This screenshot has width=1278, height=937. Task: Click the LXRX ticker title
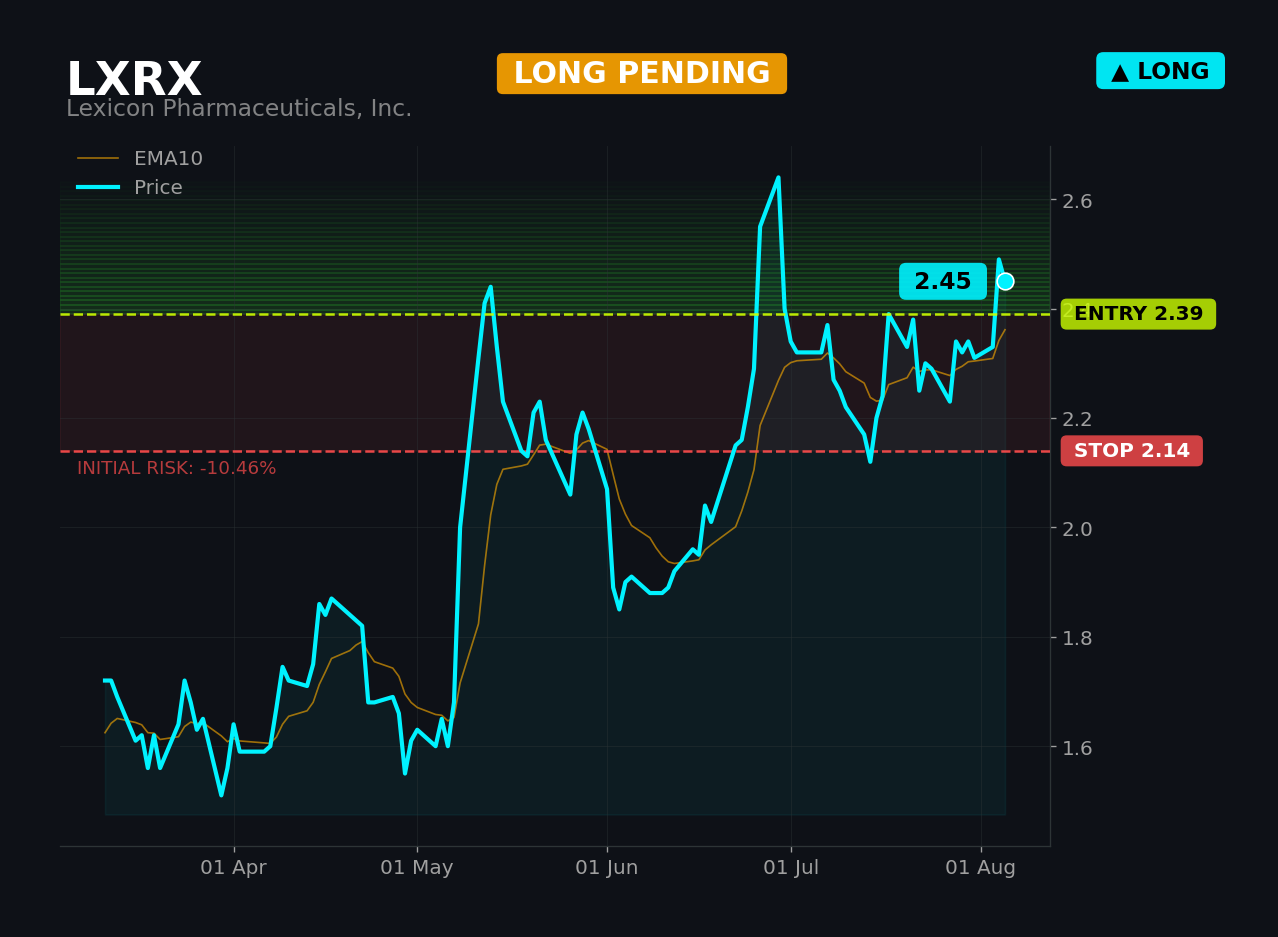(134, 80)
